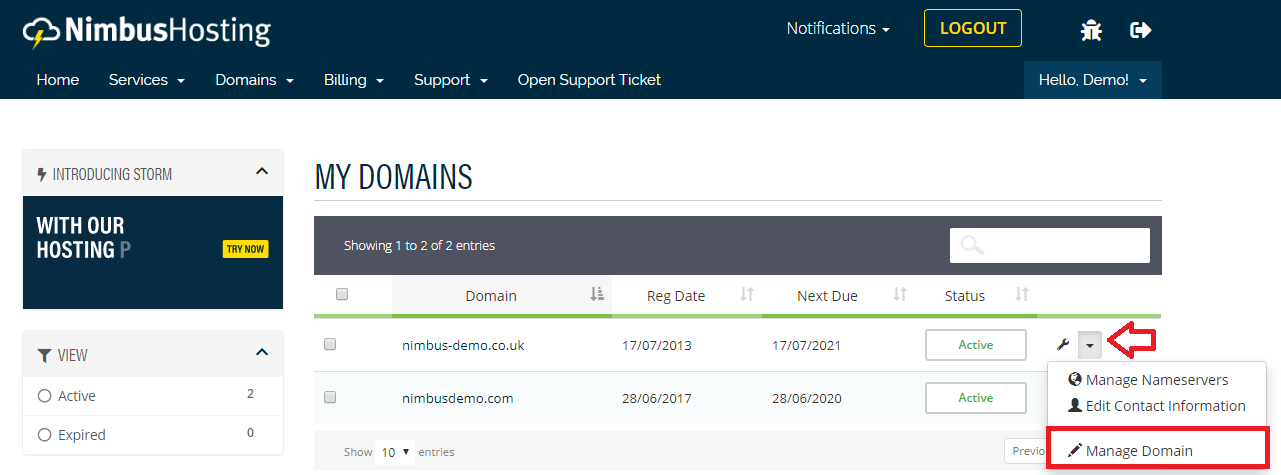Select the Expired view radio filter
The width and height of the screenshot is (1281, 475).
[x=44, y=435]
